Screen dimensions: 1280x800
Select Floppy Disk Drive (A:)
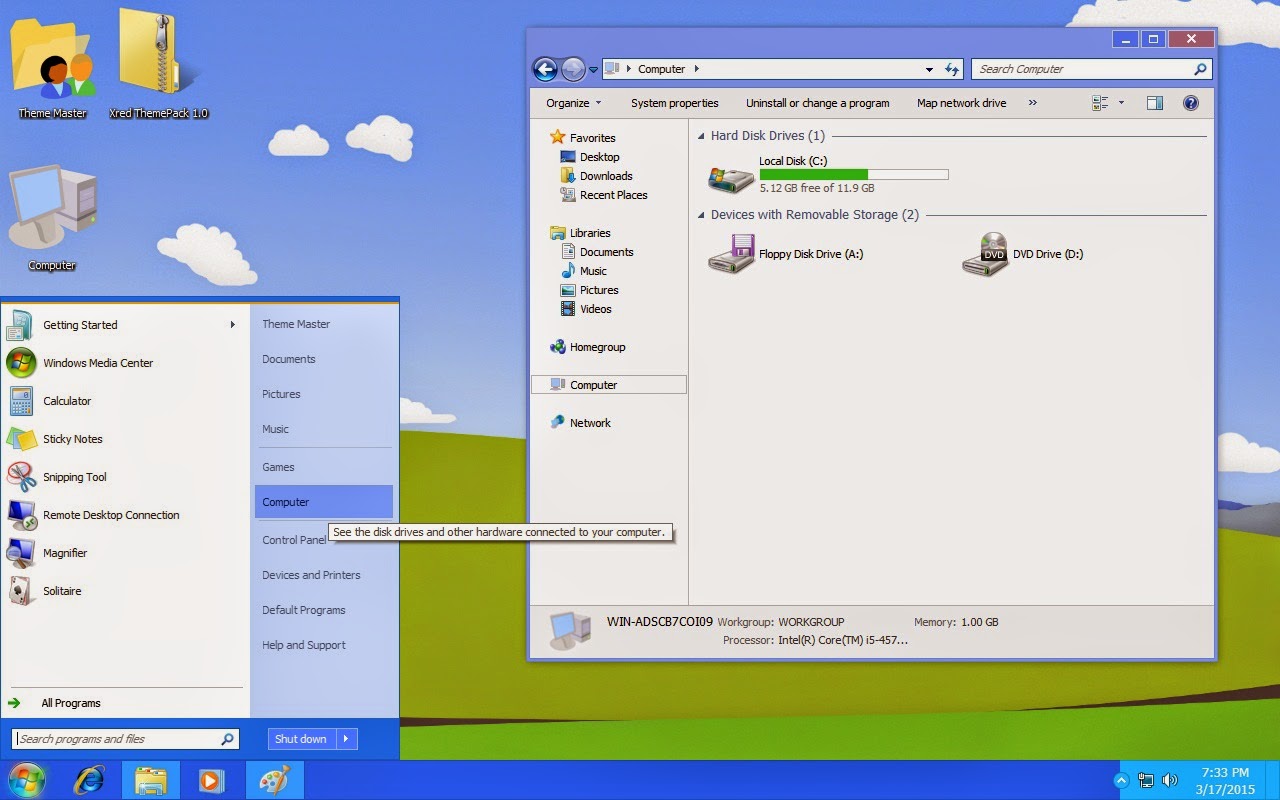pos(786,254)
